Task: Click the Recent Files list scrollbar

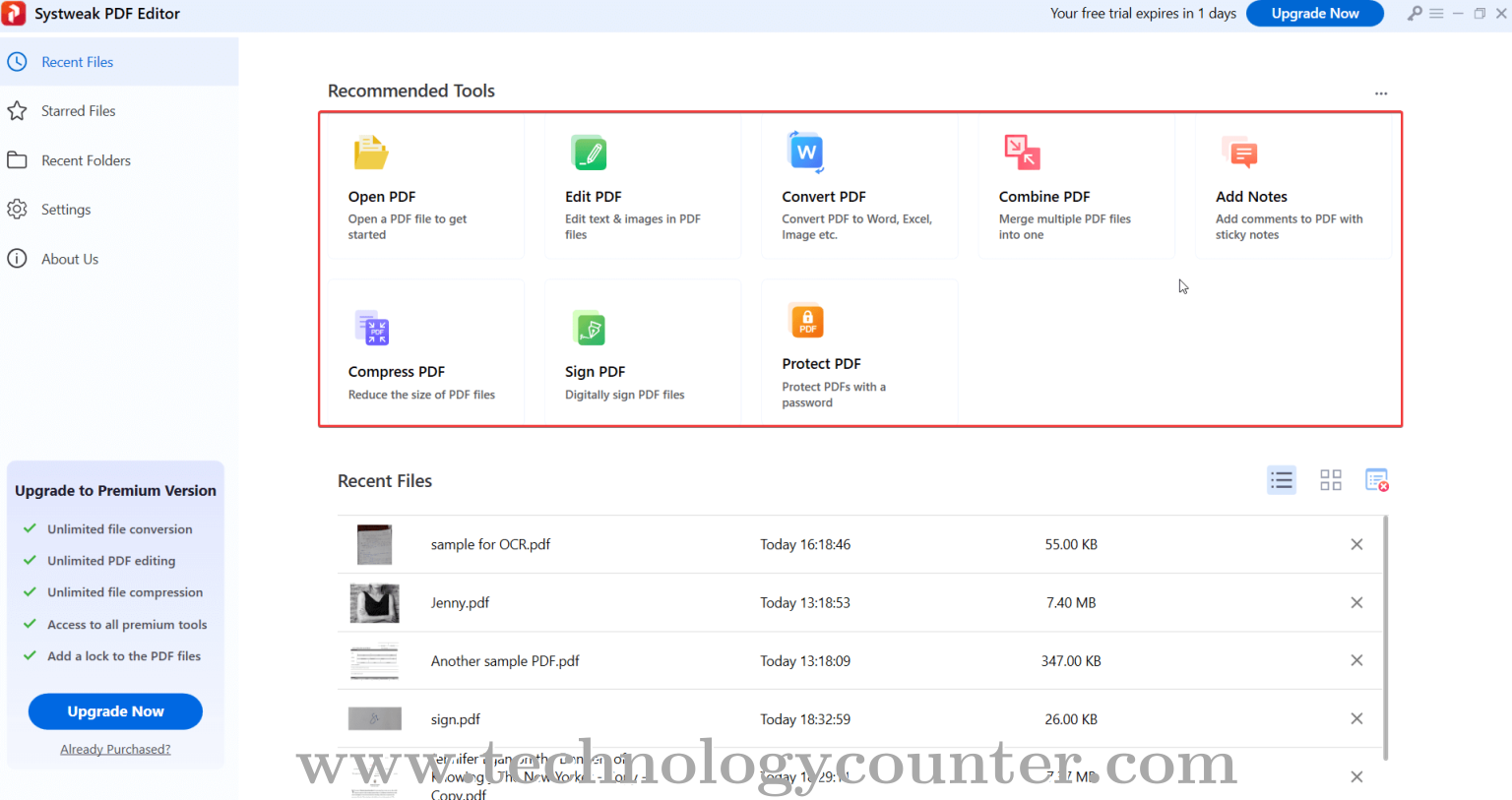Action: click(x=1386, y=638)
